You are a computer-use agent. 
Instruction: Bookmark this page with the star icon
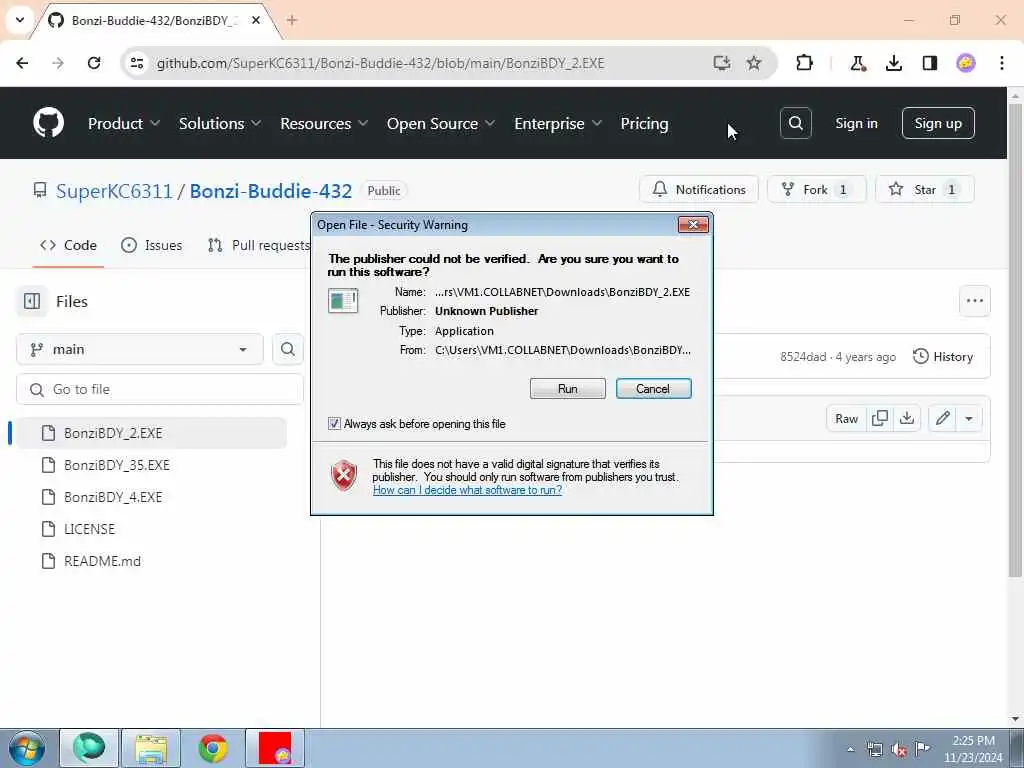pos(754,63)
